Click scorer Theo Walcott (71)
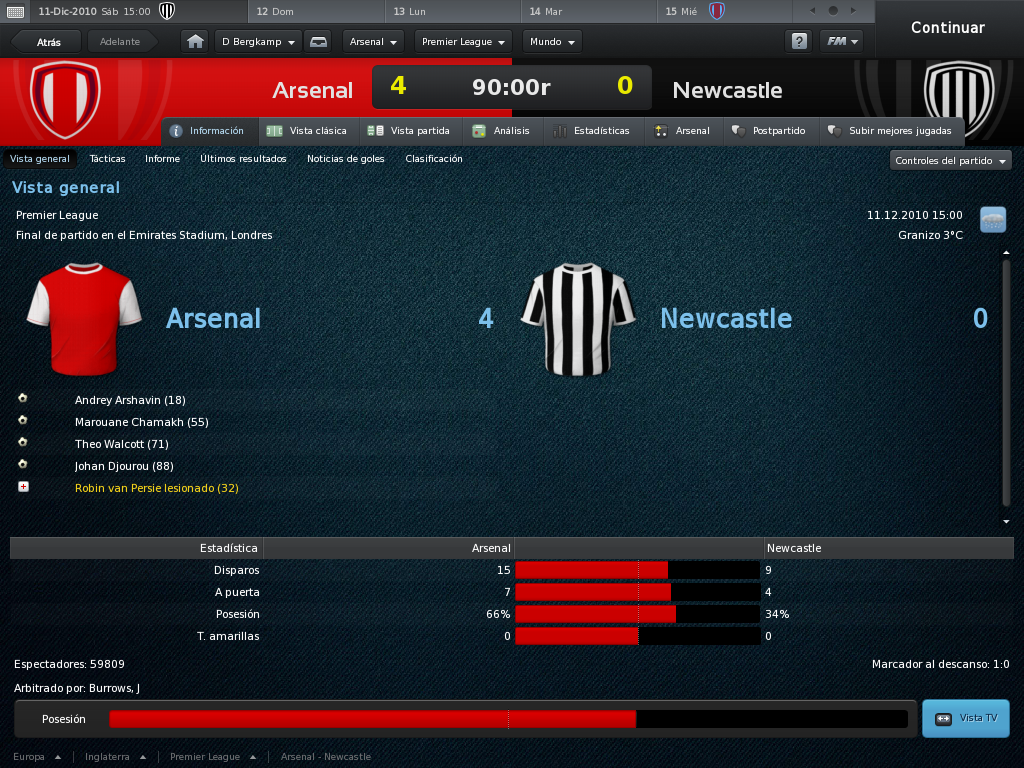Viewport: 1024px width, 768px height. (x=121, y=444)
